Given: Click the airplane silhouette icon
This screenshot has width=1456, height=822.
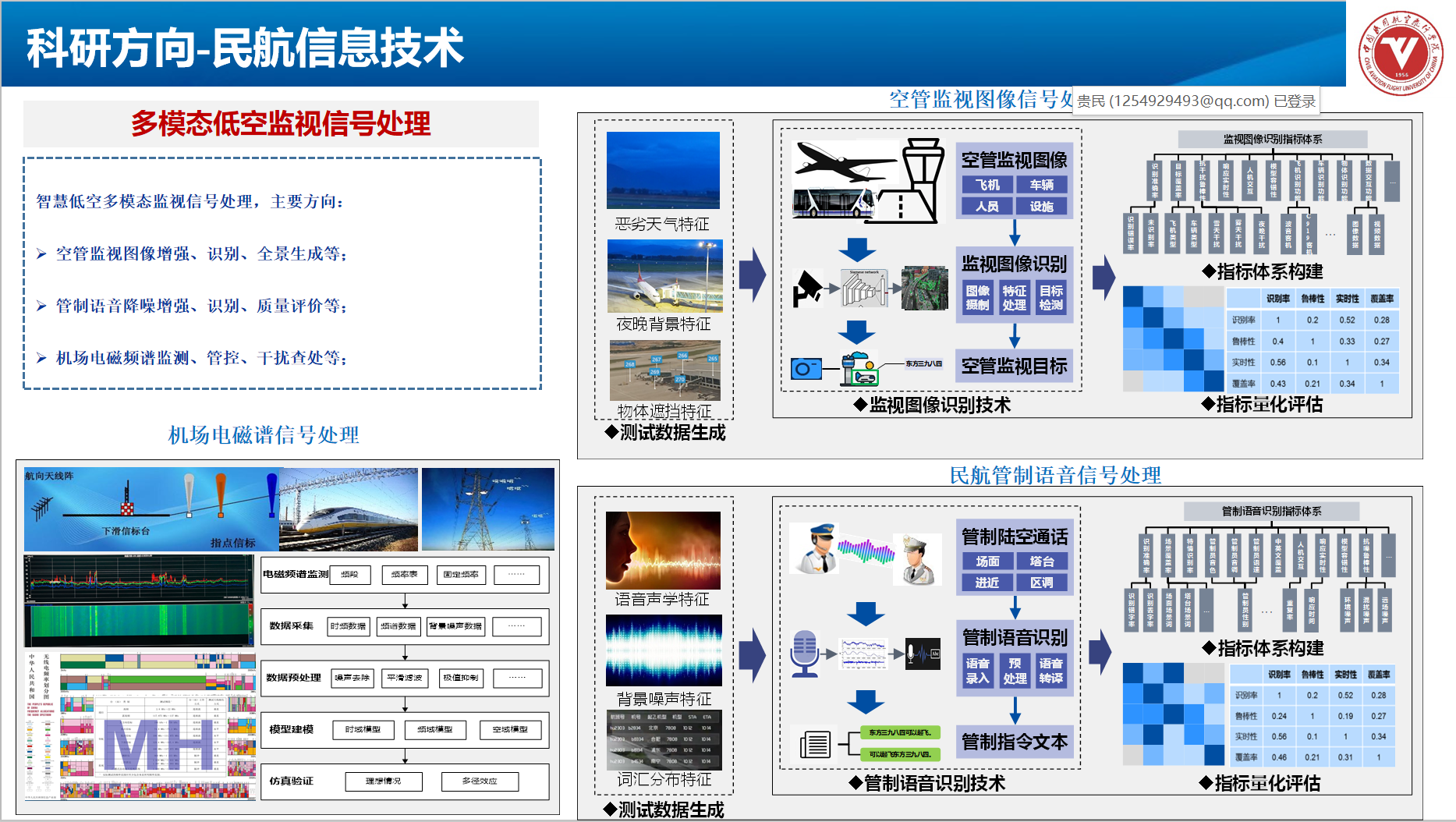Looking at the screenshot, I should pyautogui.click(x=843, y=161).
